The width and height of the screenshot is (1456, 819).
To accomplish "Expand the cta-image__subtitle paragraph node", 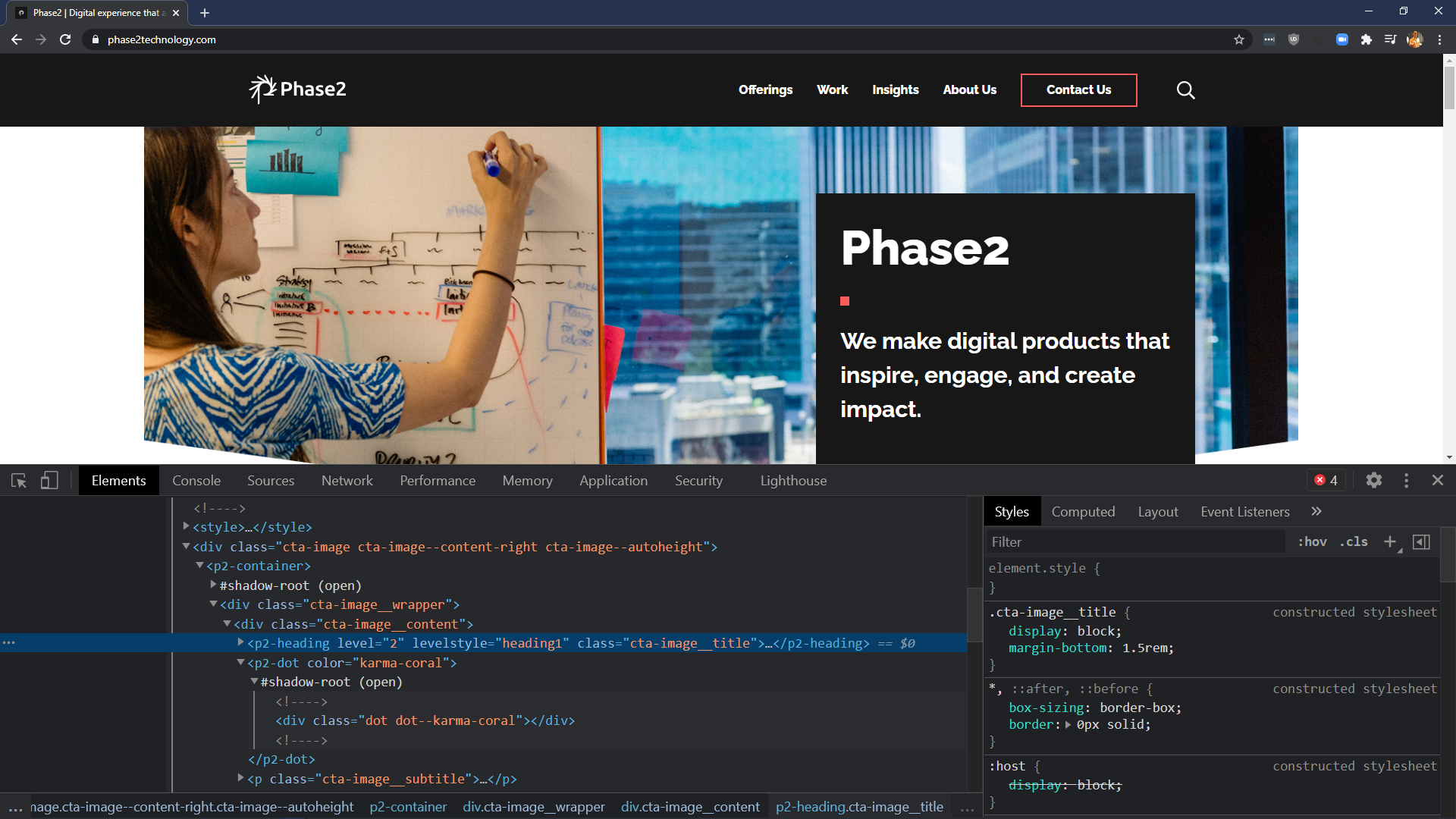I will tap(240, 778).
